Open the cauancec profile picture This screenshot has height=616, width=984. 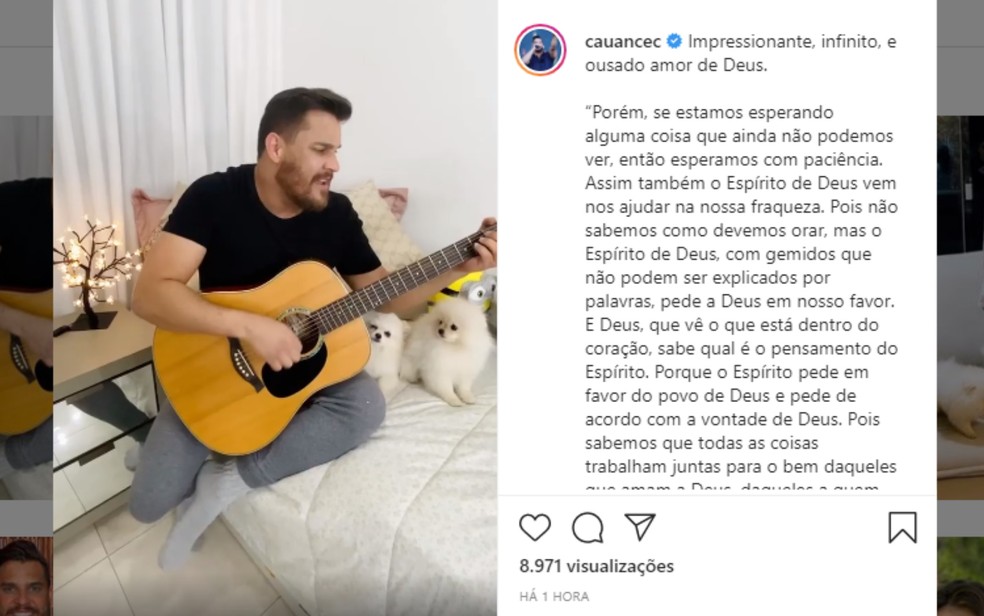coord(540,50)
